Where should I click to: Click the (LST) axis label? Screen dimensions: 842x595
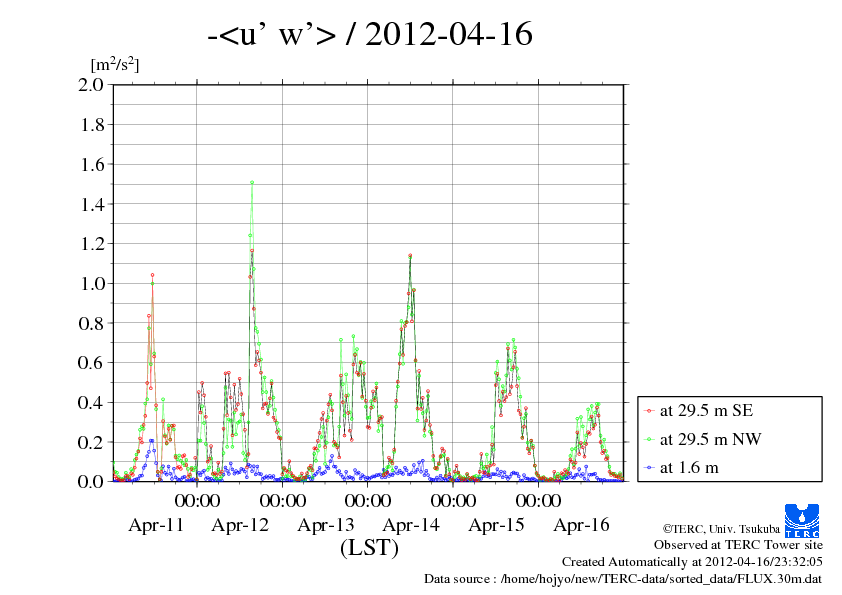coord(369,548)
